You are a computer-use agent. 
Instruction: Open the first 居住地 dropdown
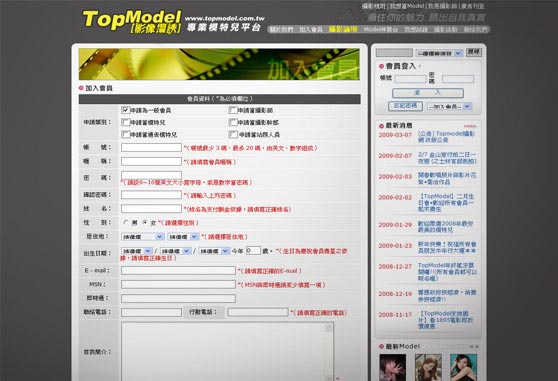point(142,237)
